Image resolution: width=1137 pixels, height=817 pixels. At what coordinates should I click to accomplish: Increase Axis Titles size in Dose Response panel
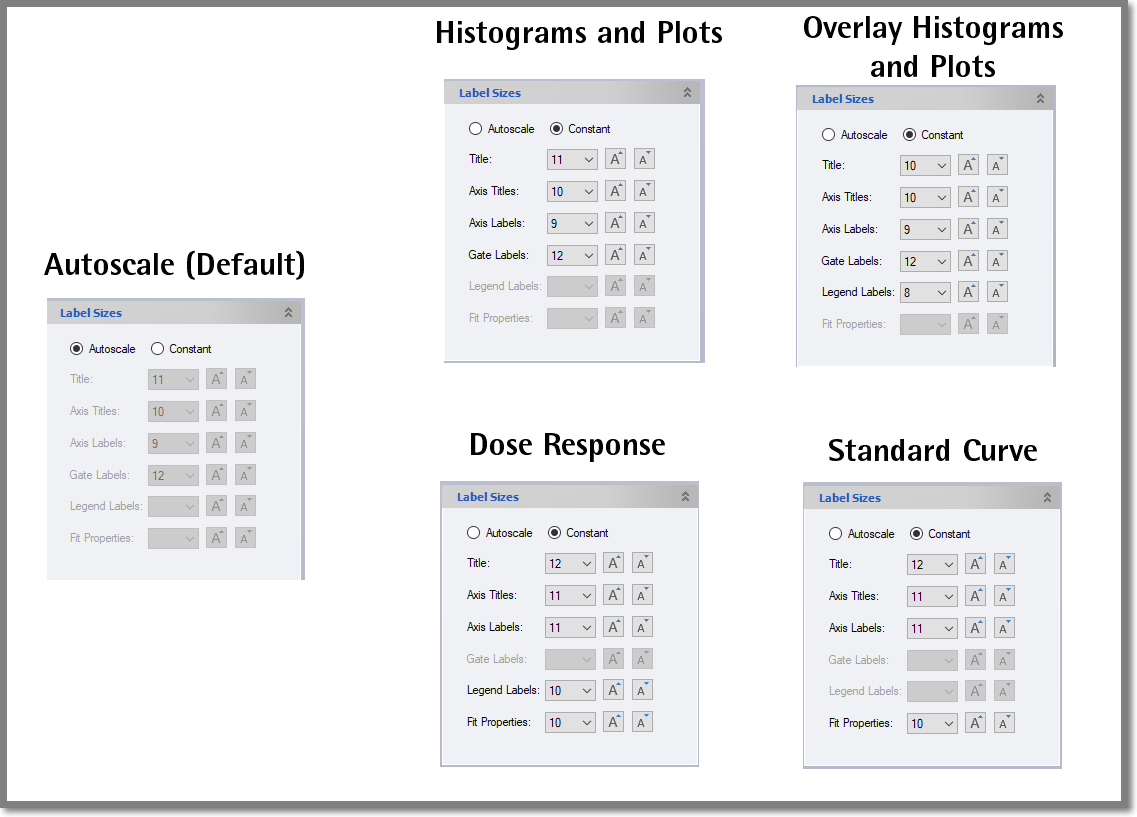[x=613, y=594]
